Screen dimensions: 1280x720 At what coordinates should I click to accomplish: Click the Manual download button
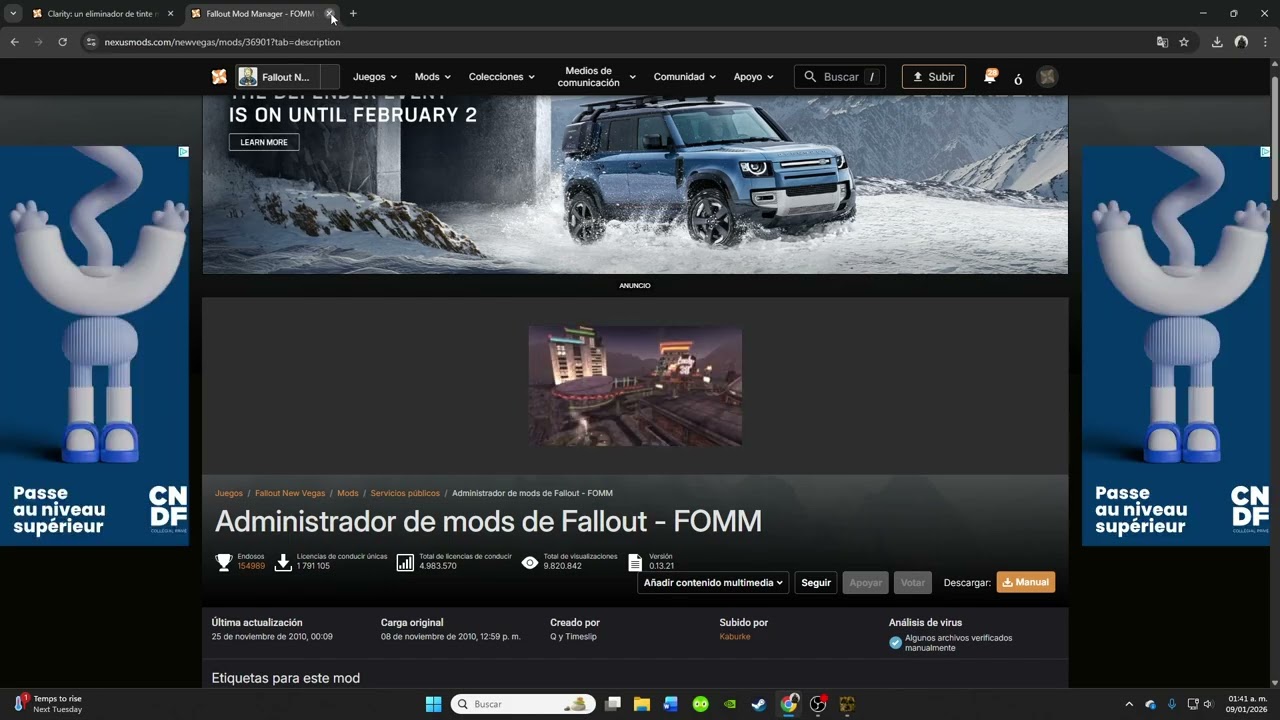click(1026, 582)
